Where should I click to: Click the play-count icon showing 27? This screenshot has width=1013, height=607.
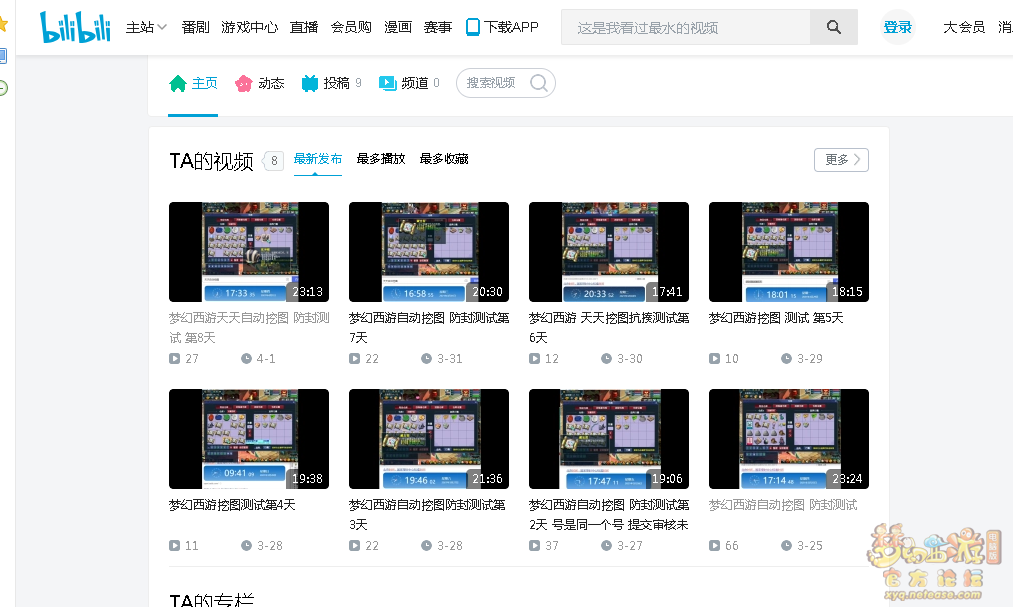pos(174,358)
